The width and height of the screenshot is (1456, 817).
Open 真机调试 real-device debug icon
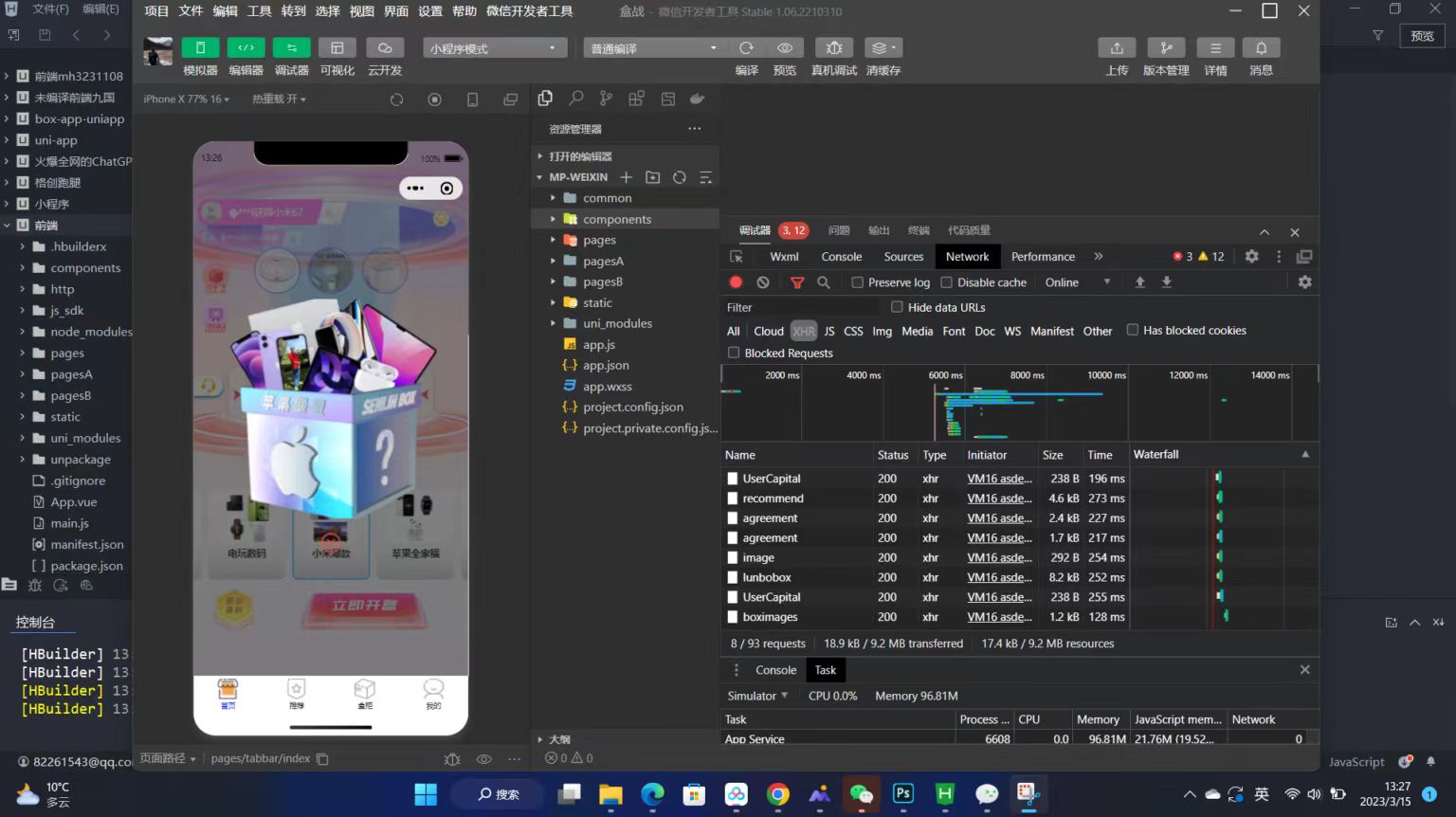click(x=833, y=48)
